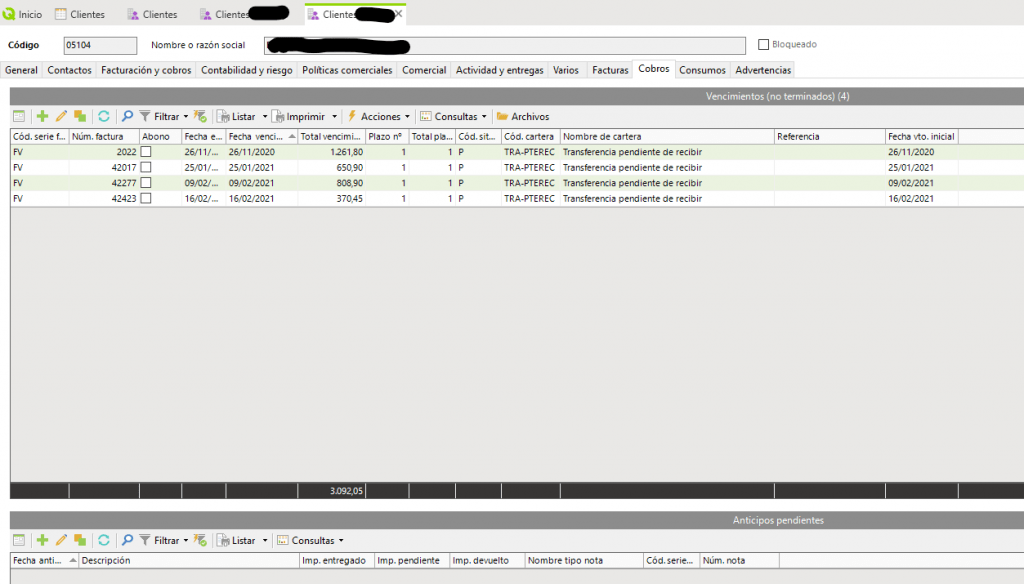Sort by Fecha anti... column in Anticipos
The height and width of the screenshot is (584, 1024).
coord(44,560)
